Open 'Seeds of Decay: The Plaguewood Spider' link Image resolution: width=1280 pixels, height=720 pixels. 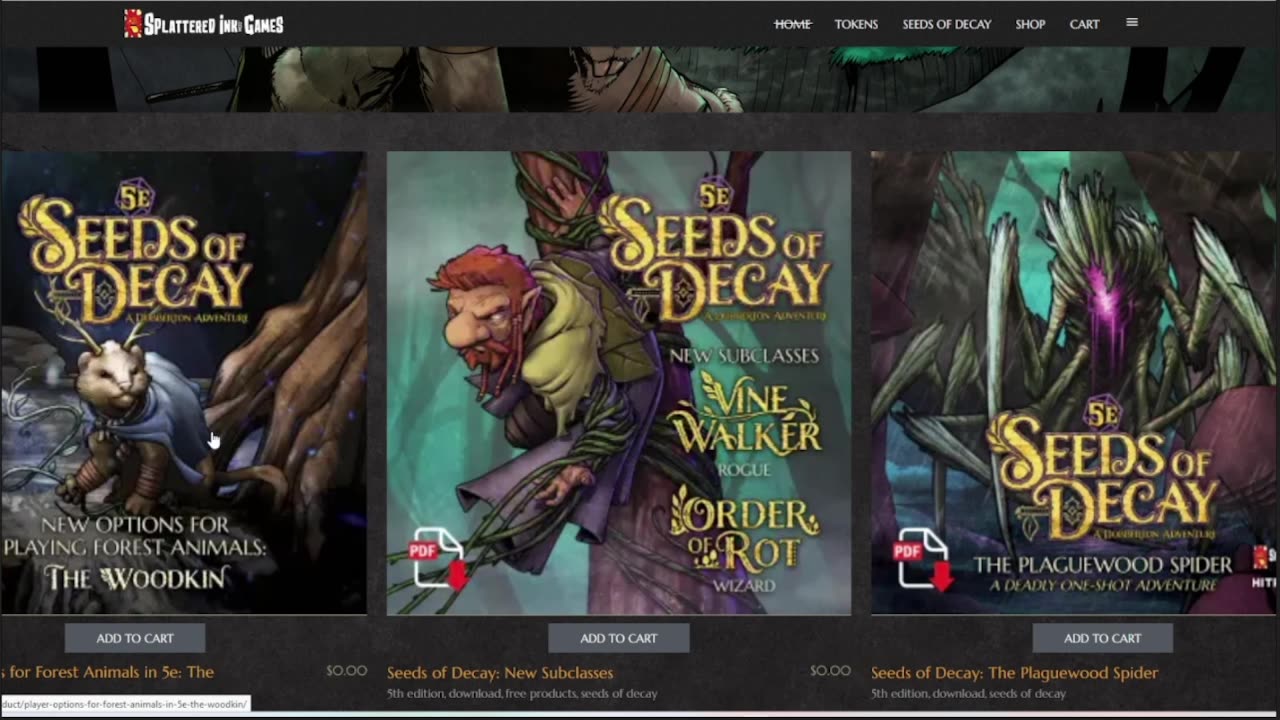click(1014, 673)
